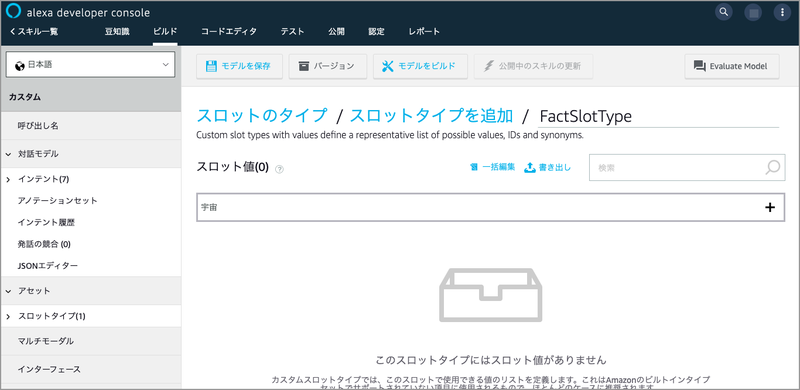Viewport: 800px width, 390px height.
Task: Click the slot value field containing 宇宙
Action: pos(490,207)
